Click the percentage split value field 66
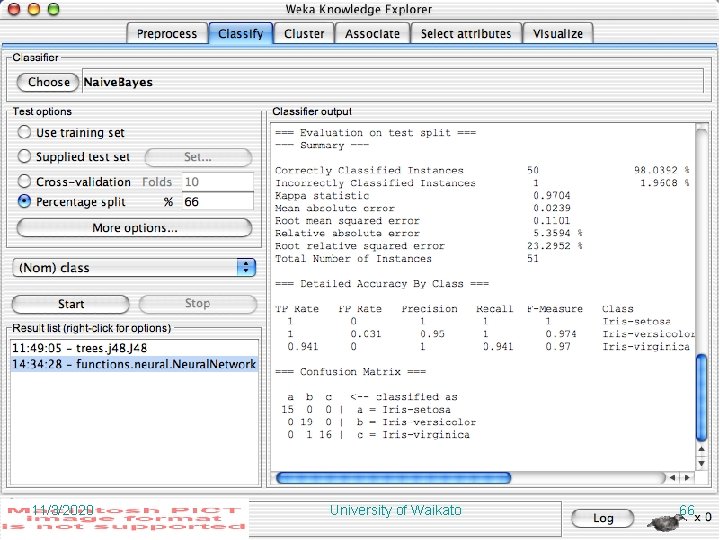720x540 pixels. tap(218, 202)
